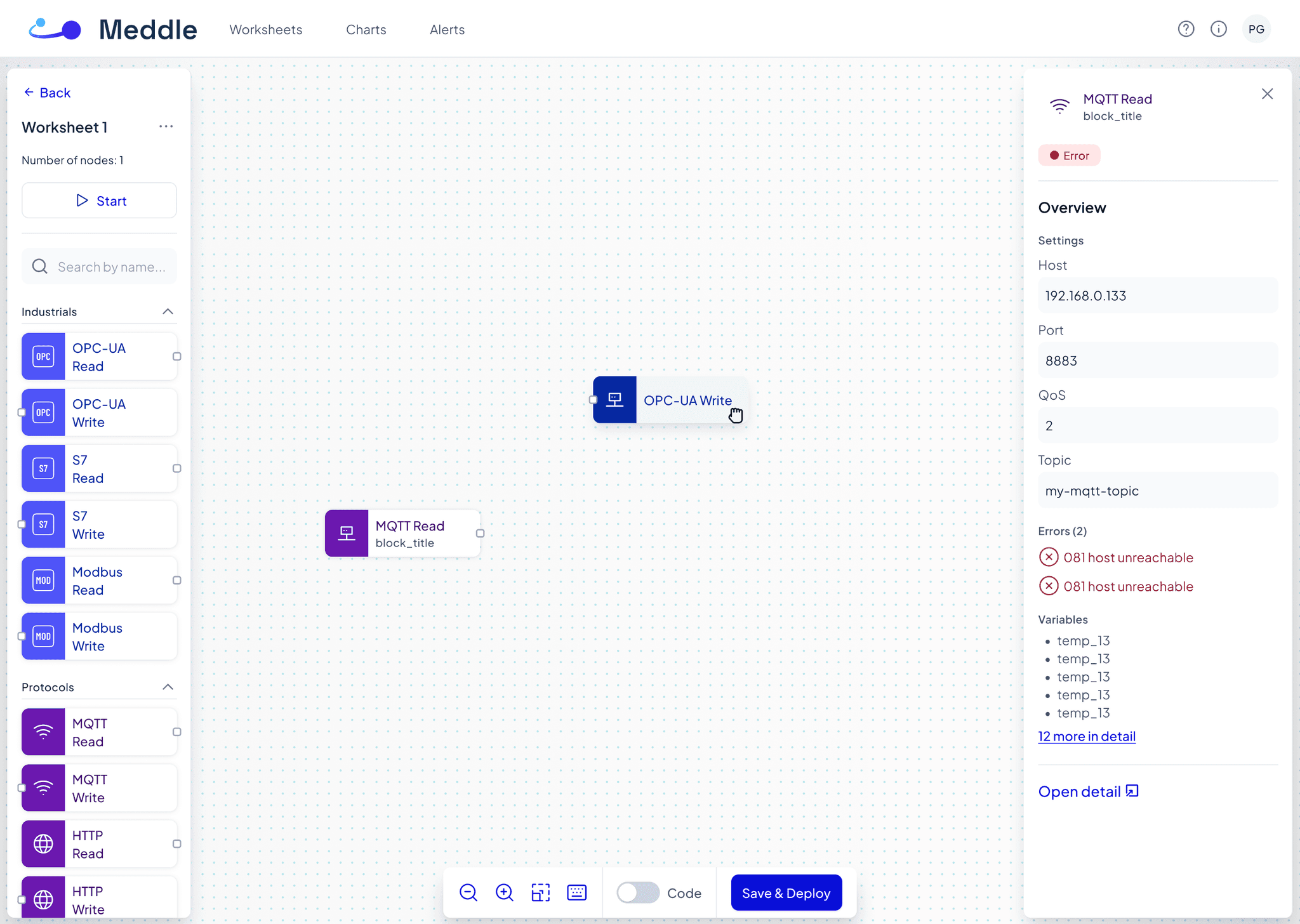The image size is (1300, 924).
Task: Go Back to worksheets list
Action: pos(47,93)
